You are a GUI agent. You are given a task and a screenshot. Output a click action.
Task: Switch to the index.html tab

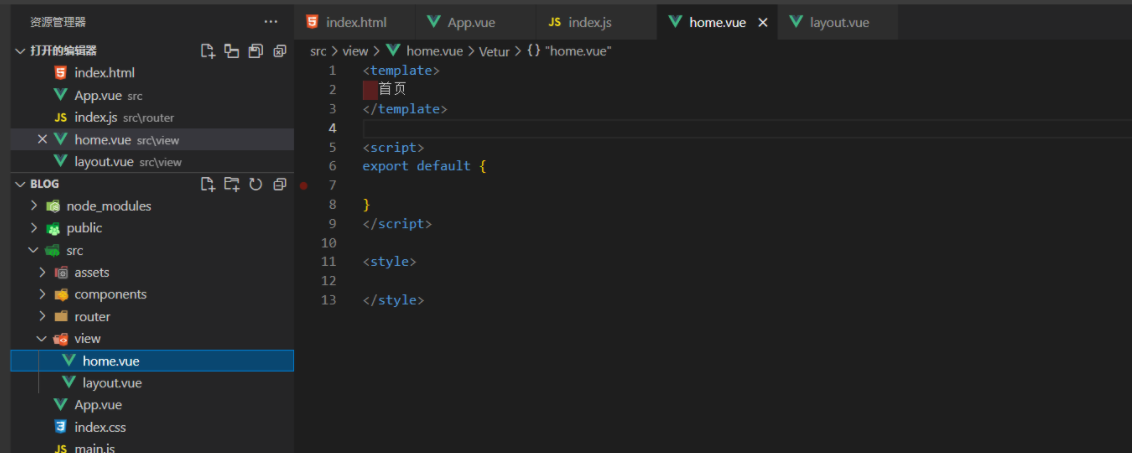(354, 23)
